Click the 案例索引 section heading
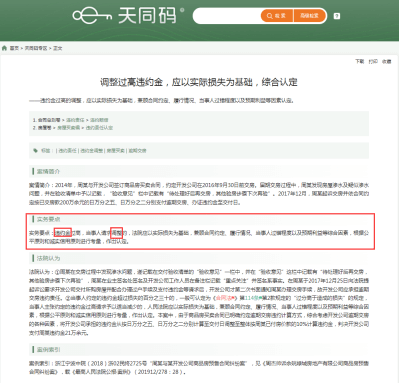Image resolution: width=400 pixels, height=383 pixels. click(48, 349)
